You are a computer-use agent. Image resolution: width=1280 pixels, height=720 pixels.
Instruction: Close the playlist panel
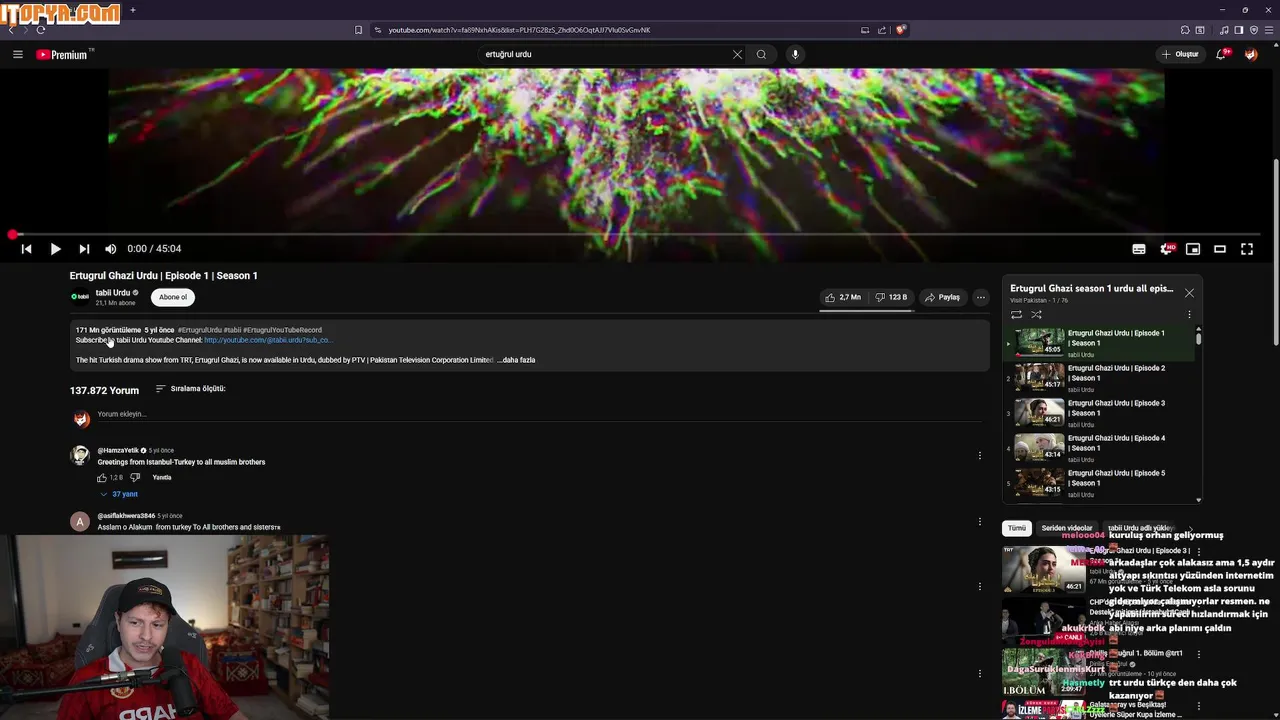point(1189,293)
